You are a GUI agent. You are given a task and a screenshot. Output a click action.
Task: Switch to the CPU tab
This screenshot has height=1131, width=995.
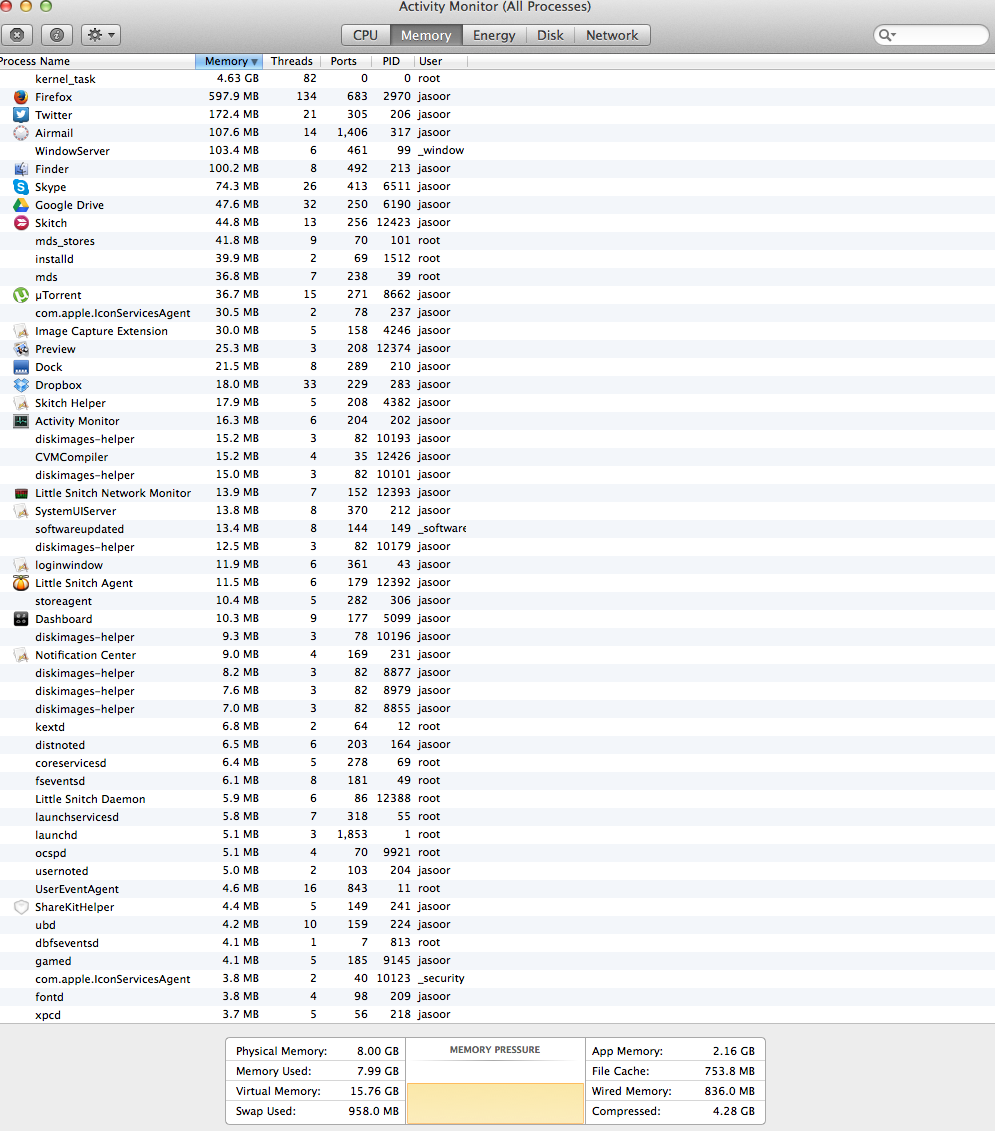tap(365, 35)
